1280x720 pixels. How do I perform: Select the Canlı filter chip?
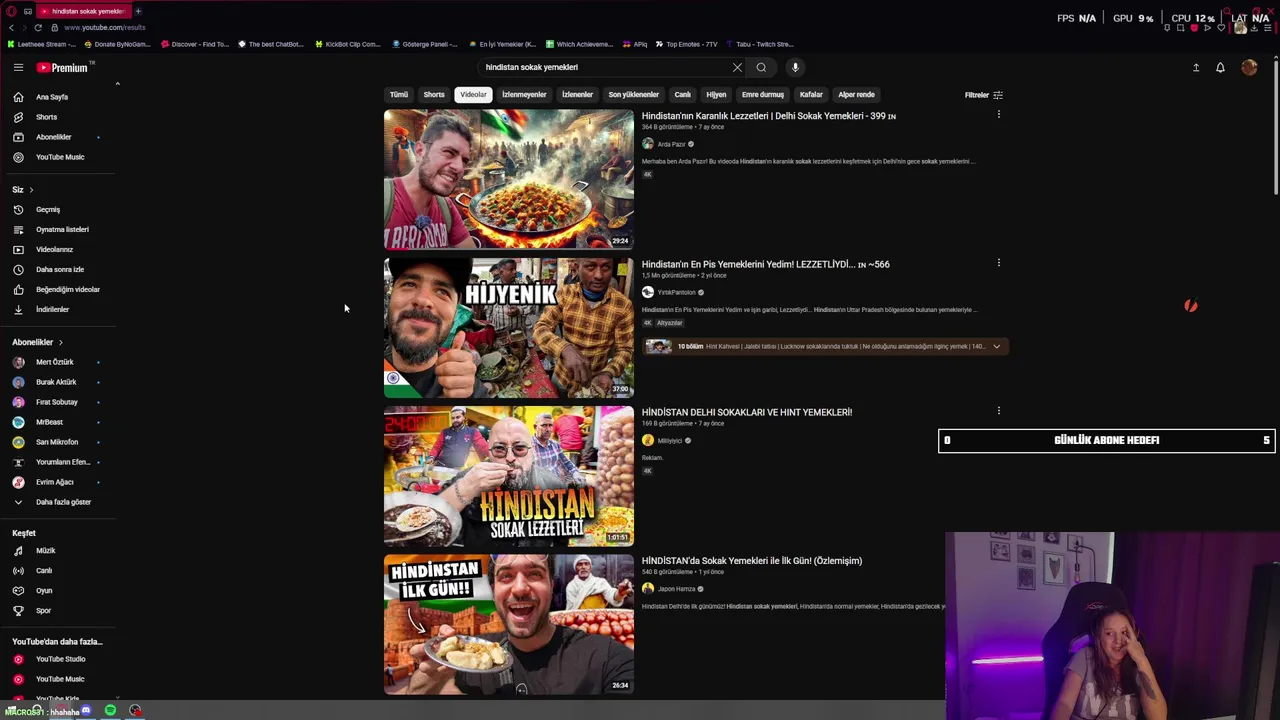683,95
